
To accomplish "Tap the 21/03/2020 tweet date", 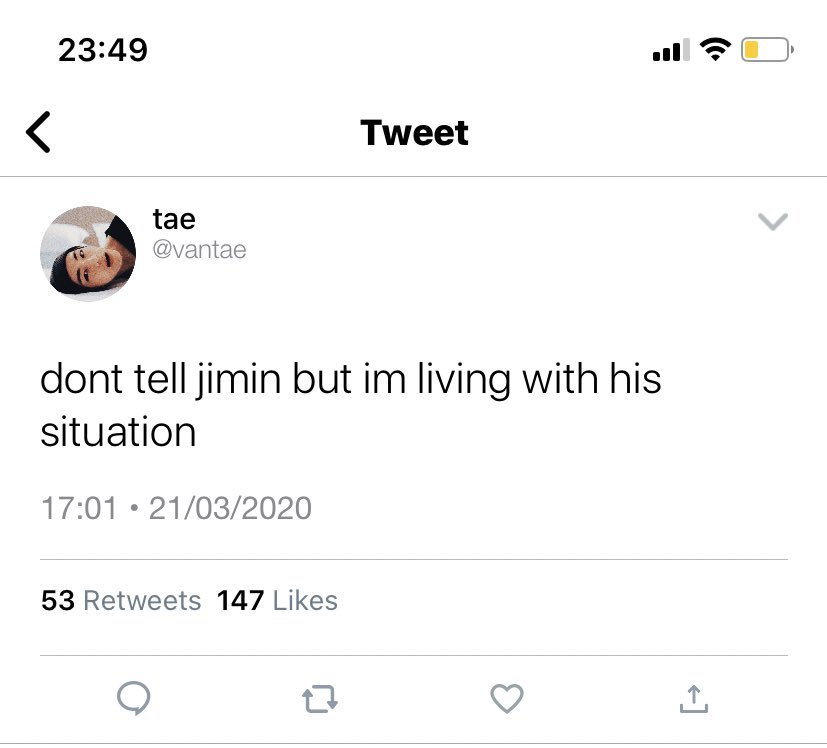I will (230, 508).
